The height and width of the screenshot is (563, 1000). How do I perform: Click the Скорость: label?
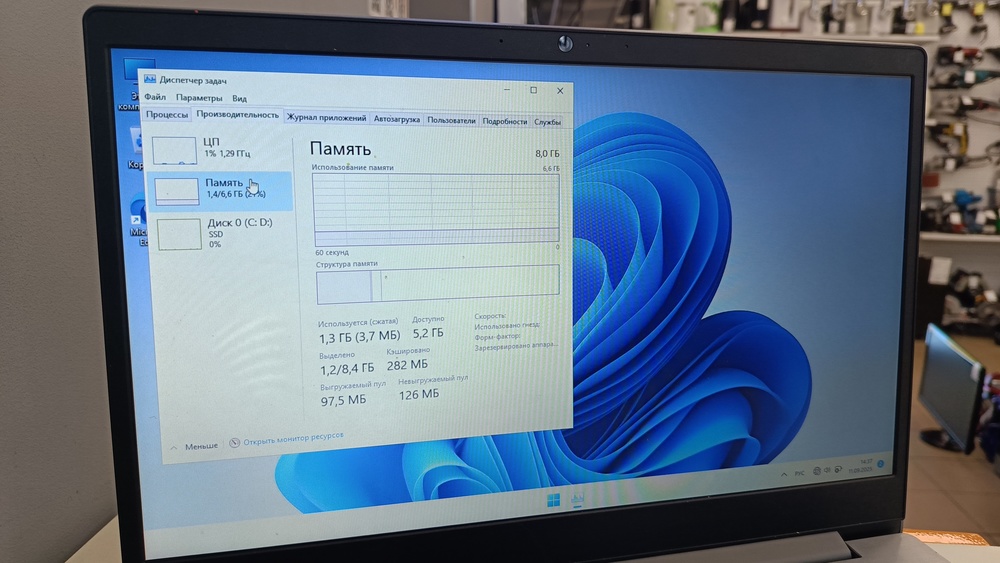(x=490, y=316)
